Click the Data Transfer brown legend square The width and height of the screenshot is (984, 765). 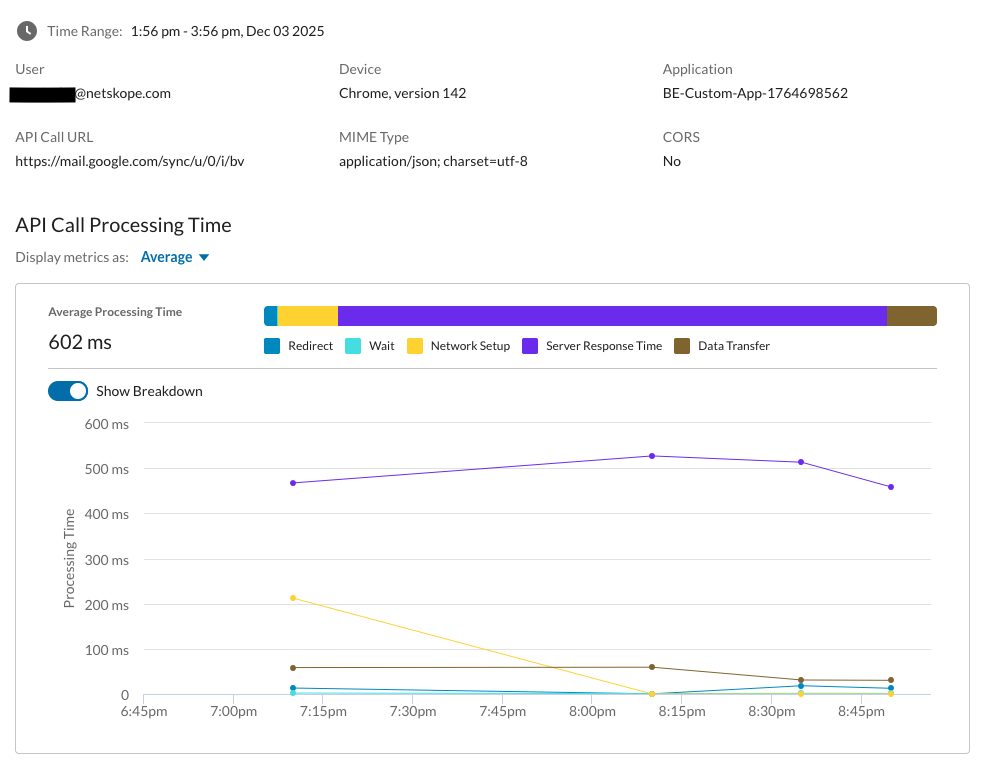(682, 346)
